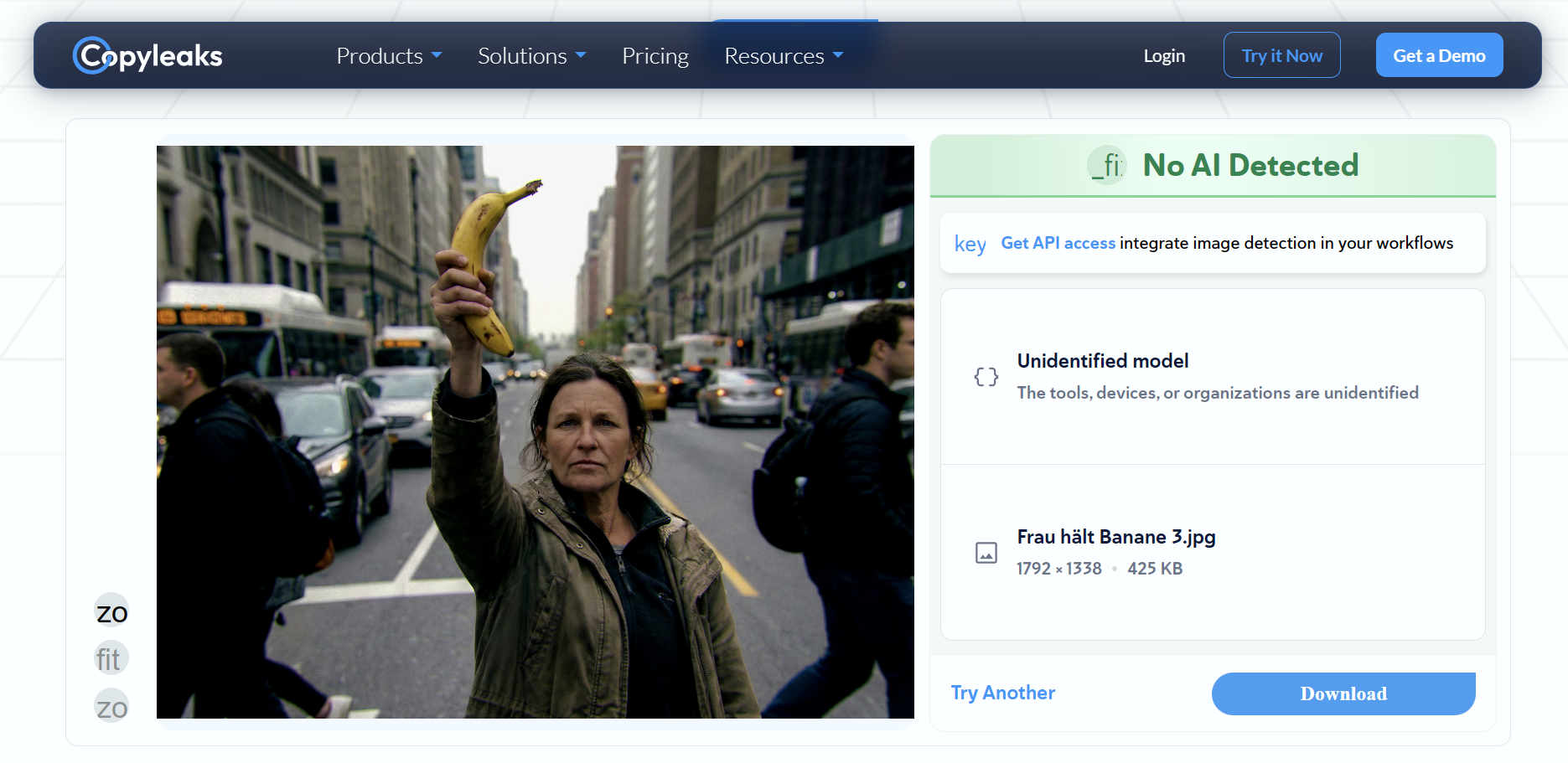Click the key icon beside Get API access
Image resolution: width=1568 pixels, height=763 pixels.
970,244
